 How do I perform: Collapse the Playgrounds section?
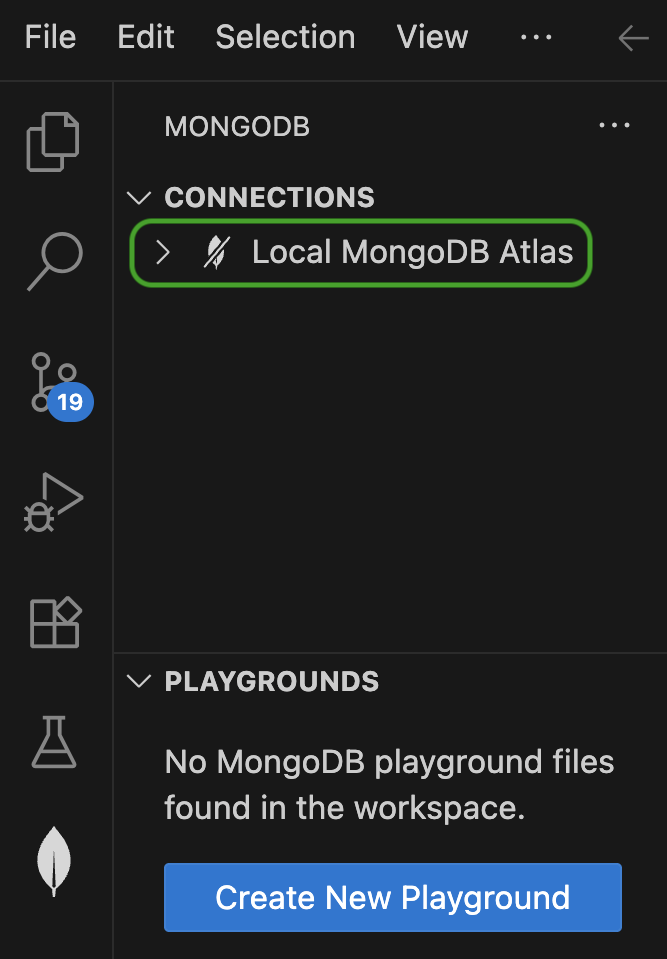[x=140, y=682]
